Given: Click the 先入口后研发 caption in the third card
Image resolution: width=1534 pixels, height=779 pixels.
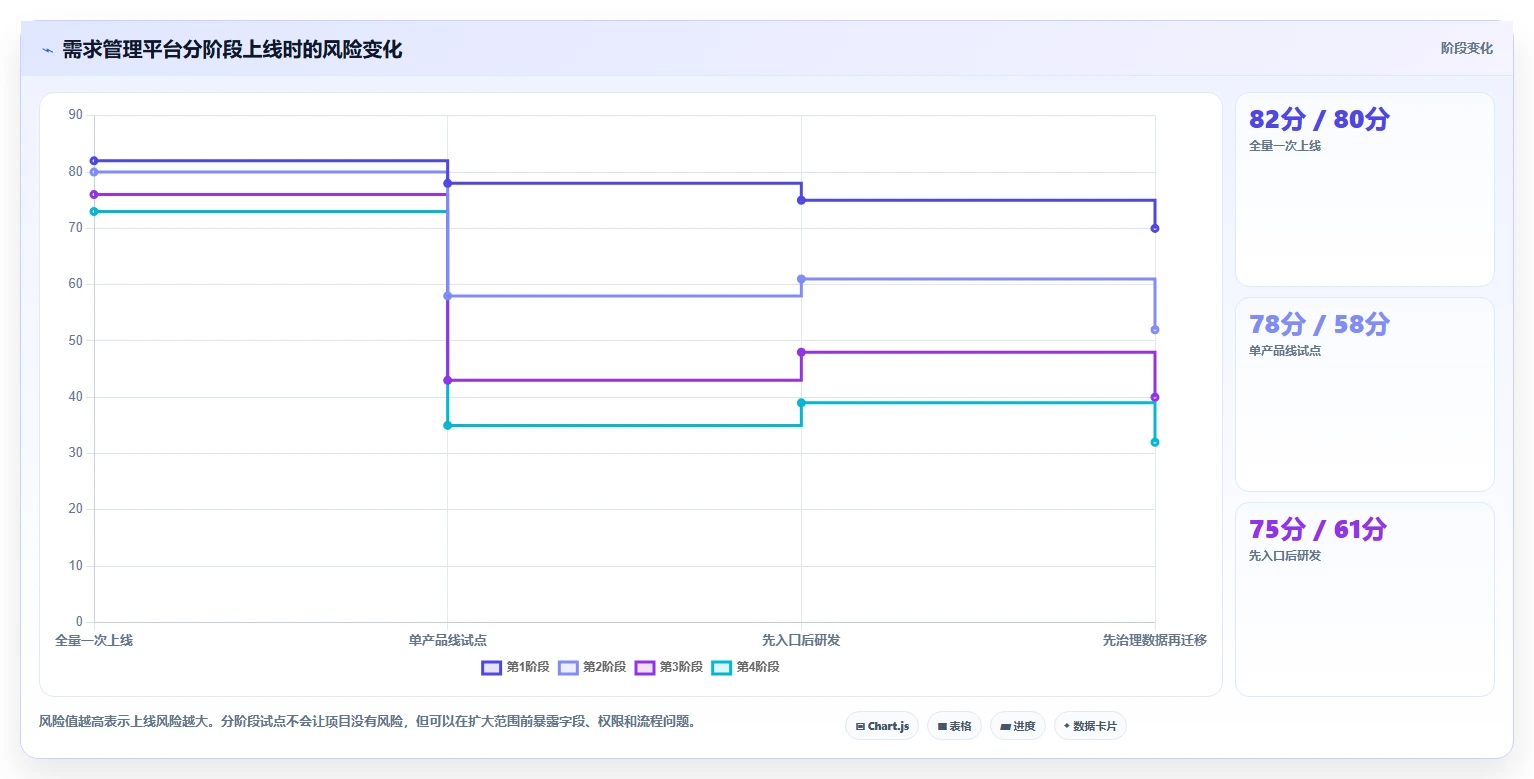Looking at the screenshot, I should 1285,556.
